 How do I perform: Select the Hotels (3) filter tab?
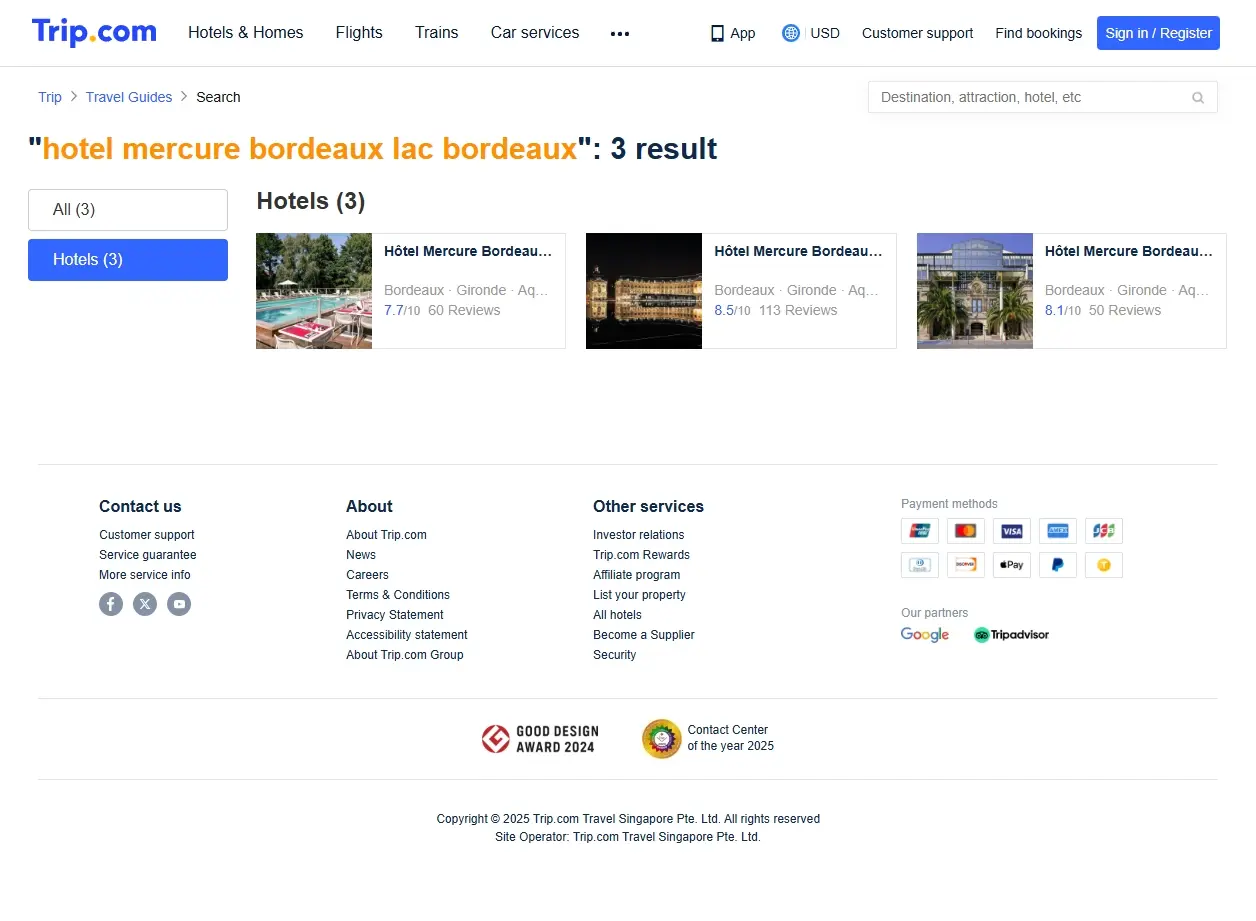(x=128, y=260)
